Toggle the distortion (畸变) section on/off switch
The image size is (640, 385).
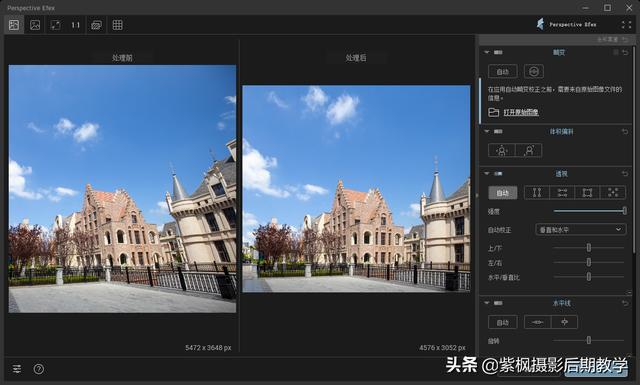point(498,52)
